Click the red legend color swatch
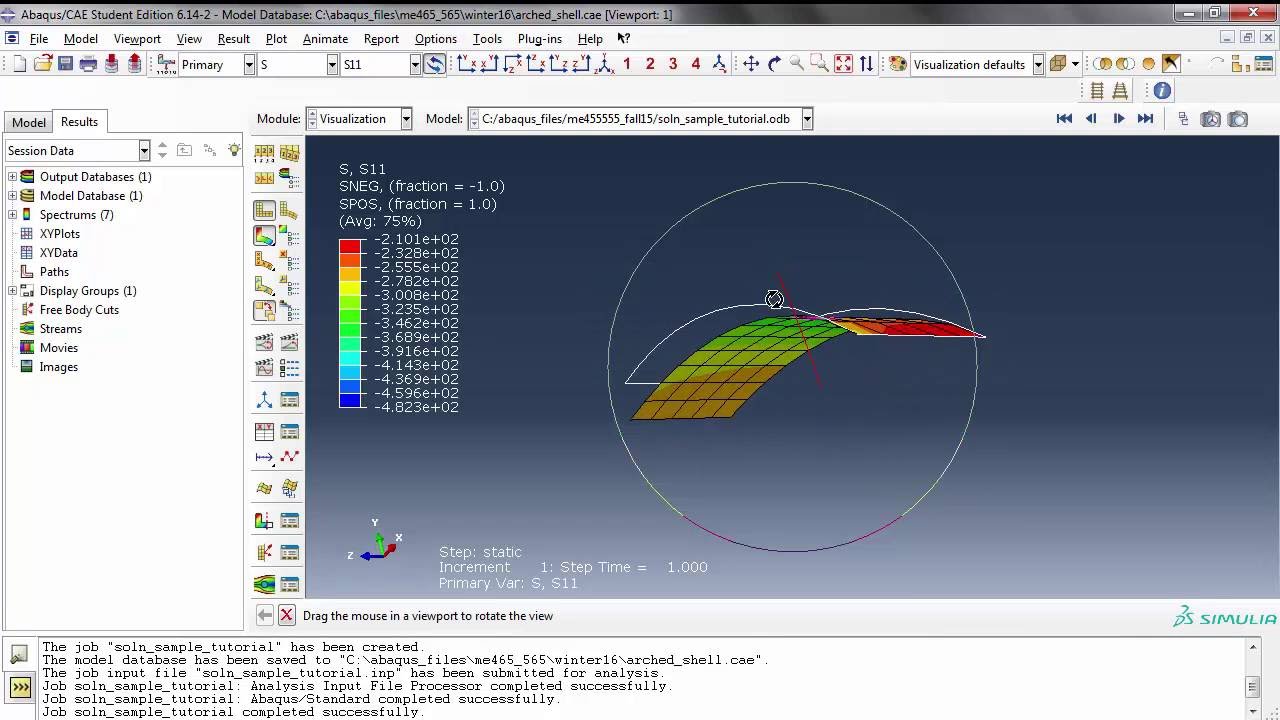Image resolution: width=1280 pixels, height=720 pixels. click(x=350, y=246)
